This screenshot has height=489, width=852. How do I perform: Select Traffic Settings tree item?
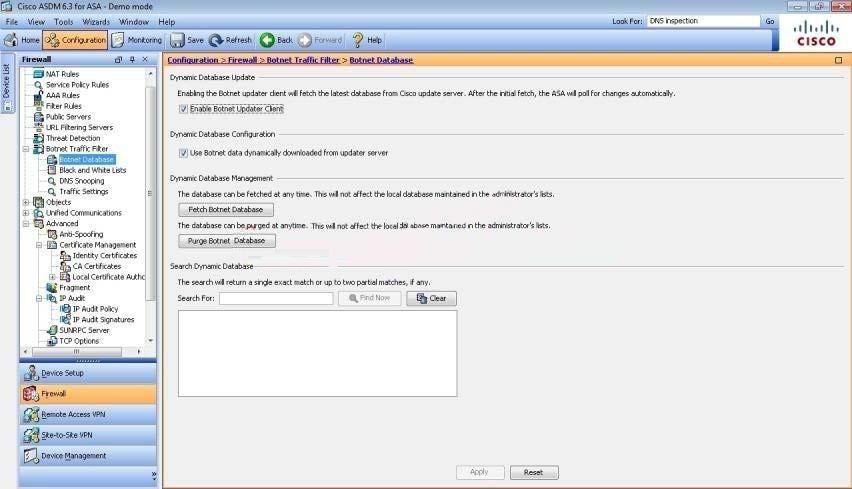[84, 192]
